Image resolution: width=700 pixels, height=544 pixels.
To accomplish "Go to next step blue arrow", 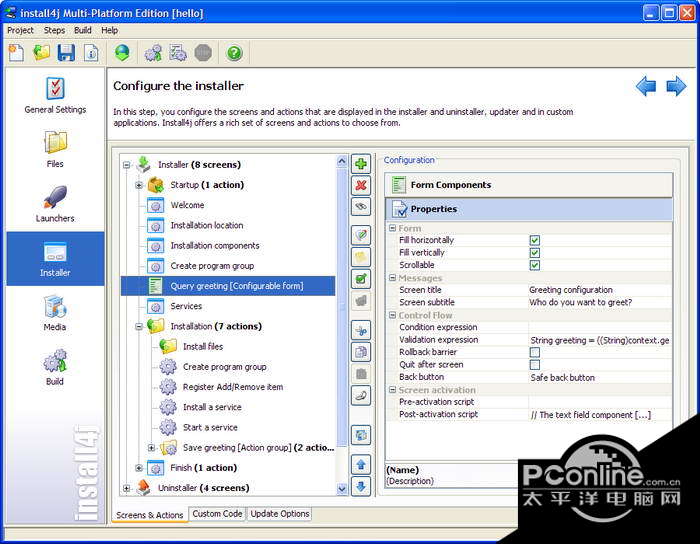I will tap(676, 86).
